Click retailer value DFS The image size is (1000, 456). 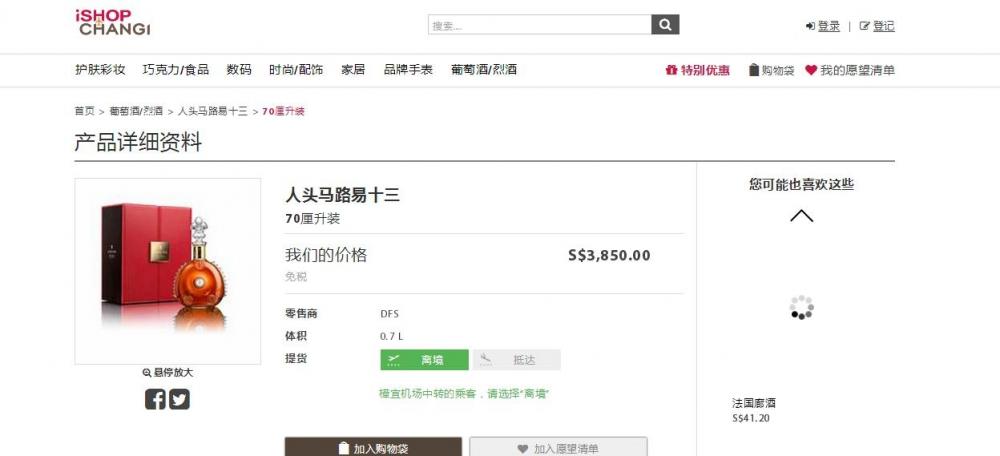390,314
